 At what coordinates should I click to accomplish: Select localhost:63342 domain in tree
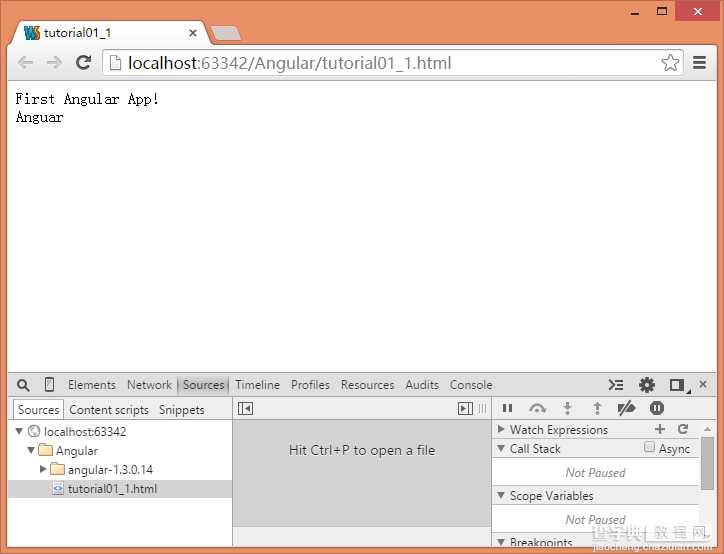(85, 432)
